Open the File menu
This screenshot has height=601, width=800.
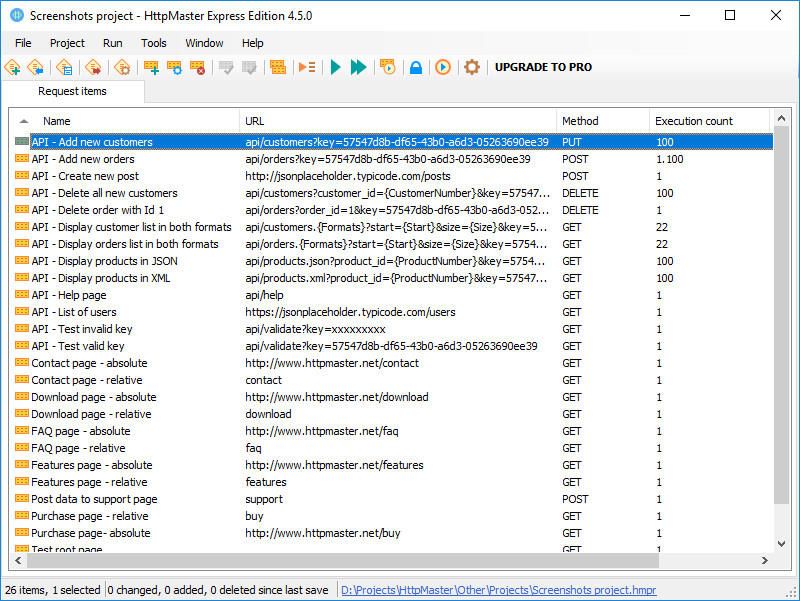pyautogui.click(x=23, y=43)
